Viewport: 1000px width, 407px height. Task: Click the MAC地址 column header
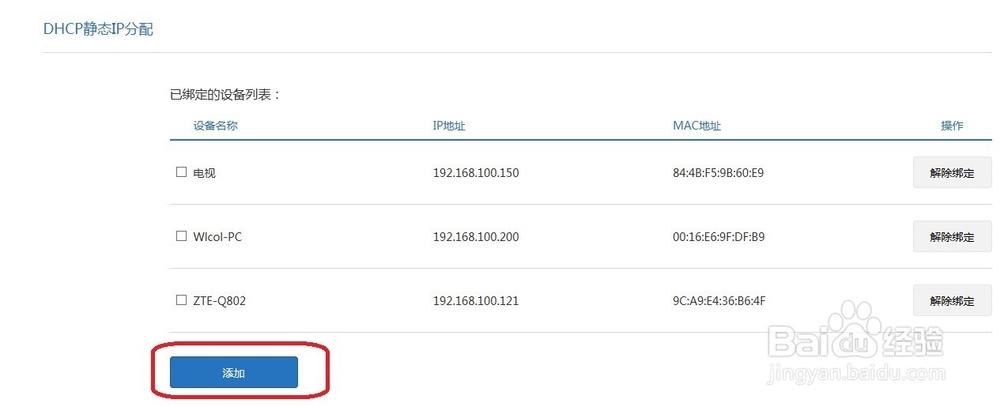point(696,126)
